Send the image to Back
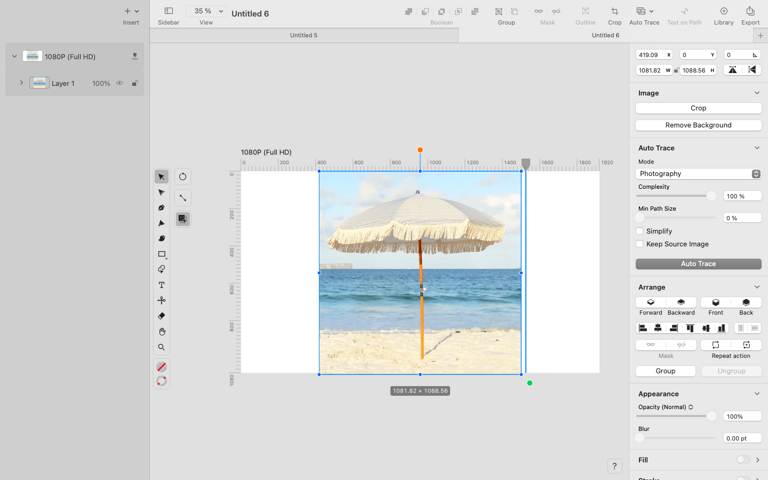 point(746,302)
